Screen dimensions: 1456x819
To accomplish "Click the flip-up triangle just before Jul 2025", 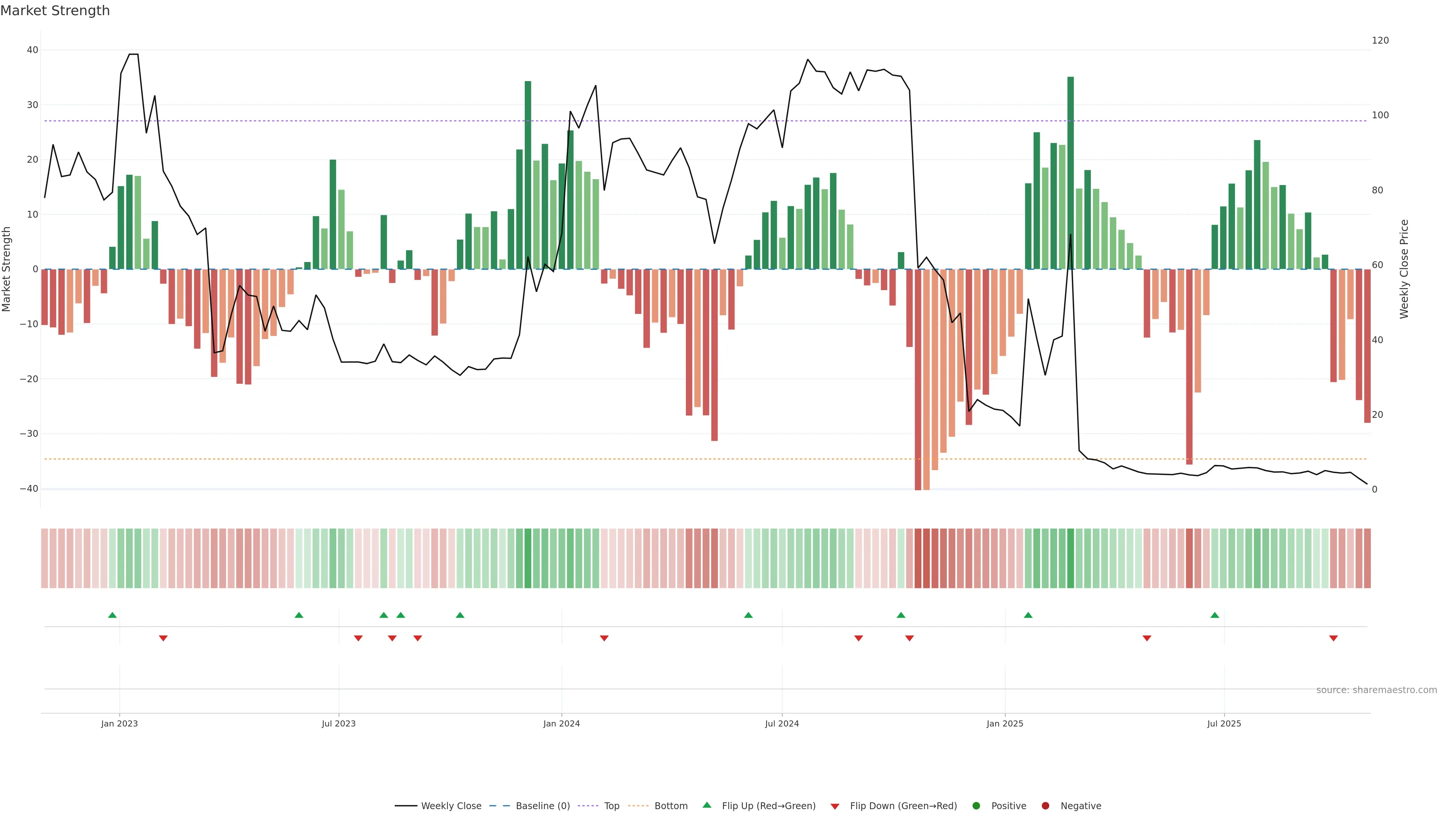I will pyautogui.click(x=1214, y=615).
